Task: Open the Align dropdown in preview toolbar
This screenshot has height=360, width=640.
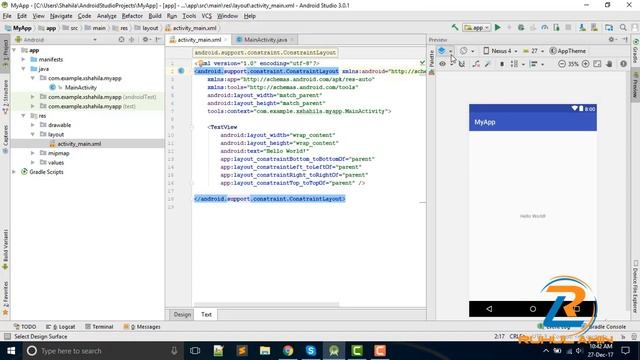Action: [x=536, y=64]
